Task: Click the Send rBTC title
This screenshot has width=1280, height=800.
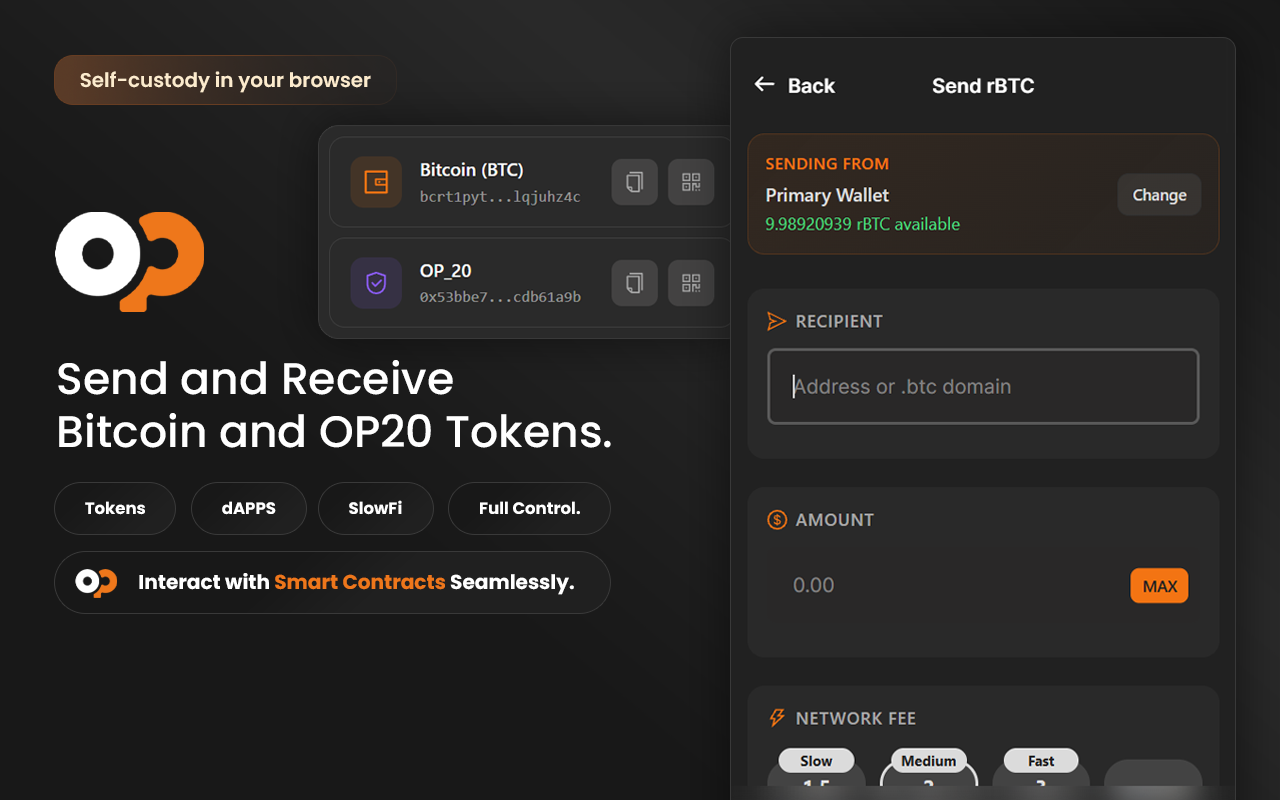Action: 983,86
